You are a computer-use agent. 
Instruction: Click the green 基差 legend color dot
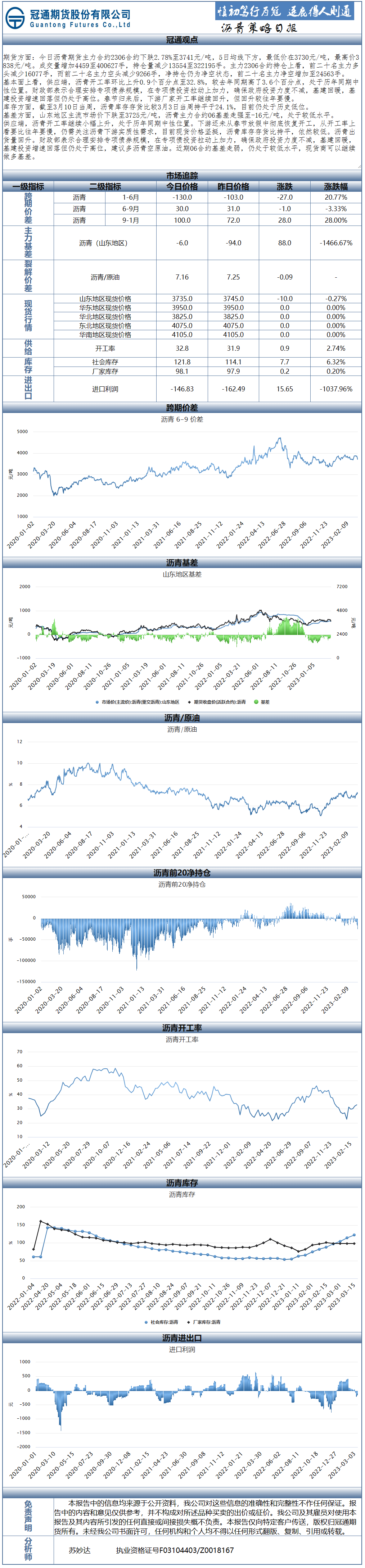tap(256, 702)
